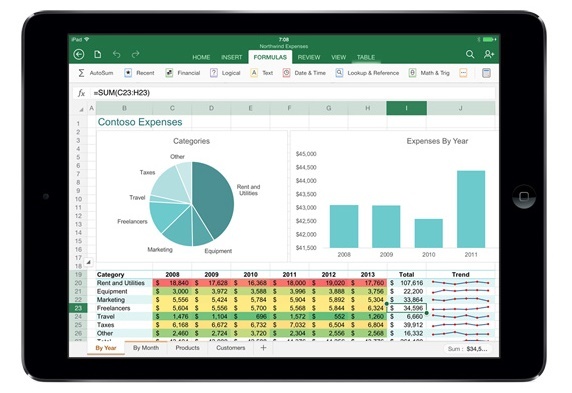The width and height of the screenshot is (572, 393).
Task: Open Recent functions list
Action: coord(139,73)
